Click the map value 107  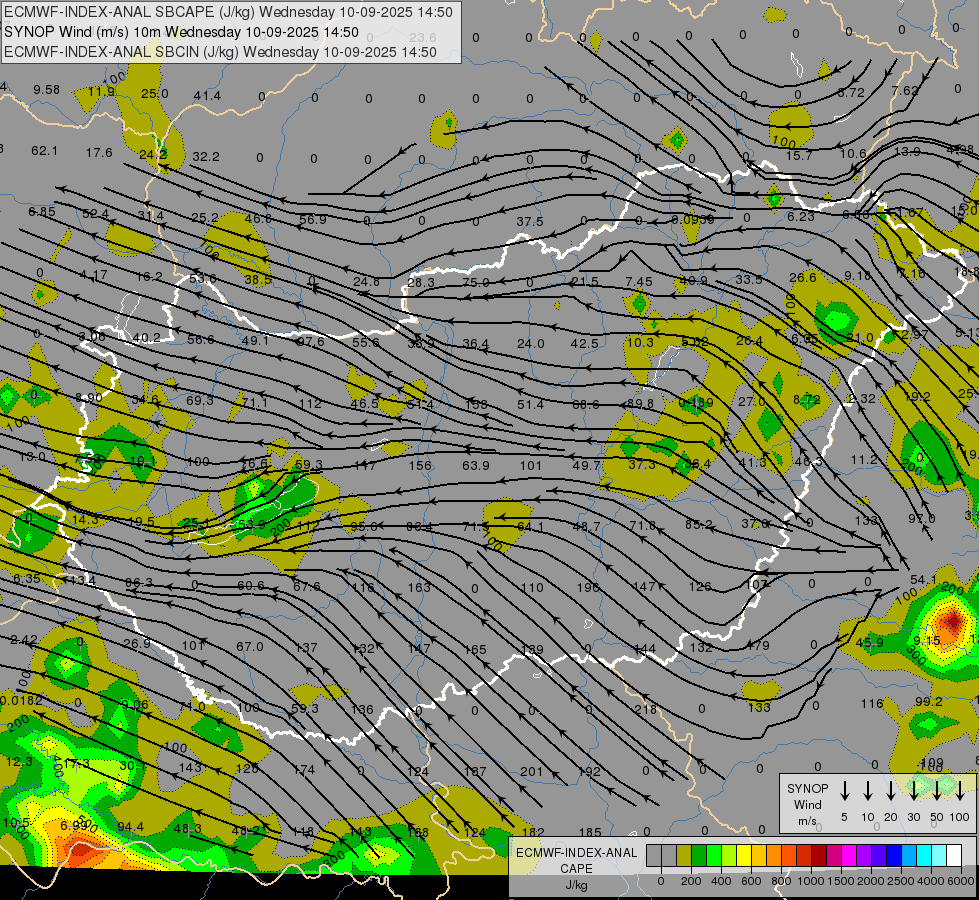757,585
